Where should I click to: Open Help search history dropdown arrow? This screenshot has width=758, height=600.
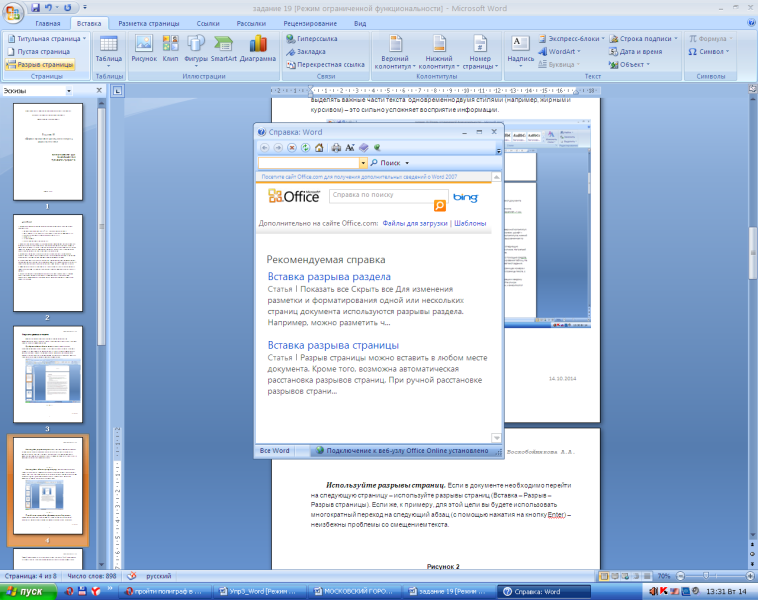point(363,163)
